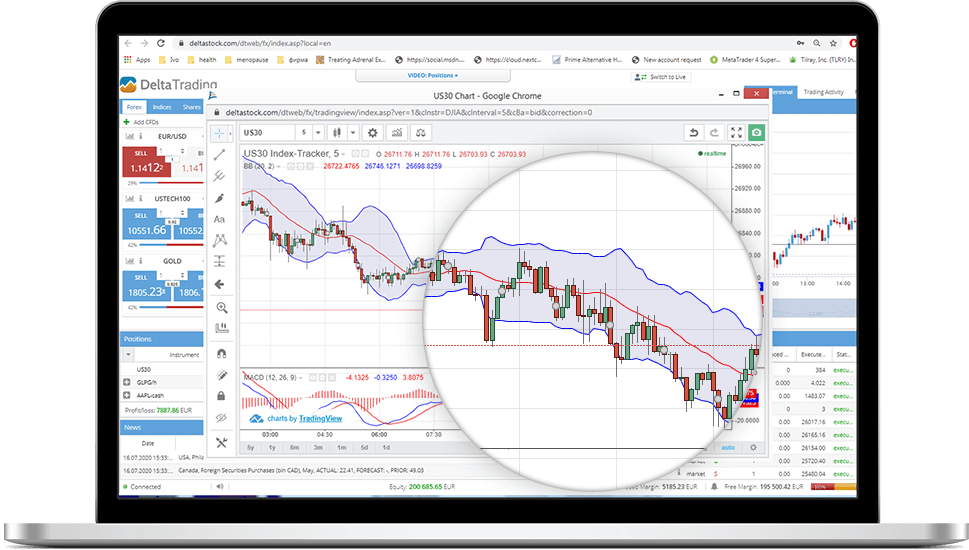The width and height of the screenshot is (969, 550).
Task: Adjust EUR/USD quantity stepper
Action: coord(182,151)
